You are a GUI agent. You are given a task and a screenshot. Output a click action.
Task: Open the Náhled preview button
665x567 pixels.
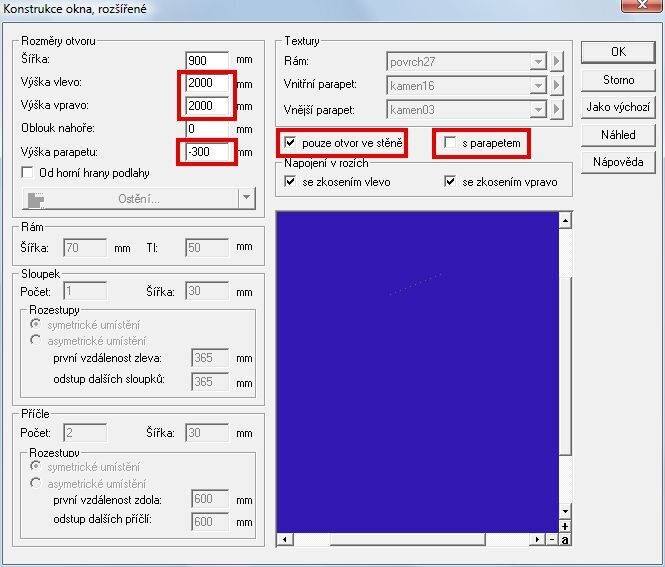tap(618, 135)
